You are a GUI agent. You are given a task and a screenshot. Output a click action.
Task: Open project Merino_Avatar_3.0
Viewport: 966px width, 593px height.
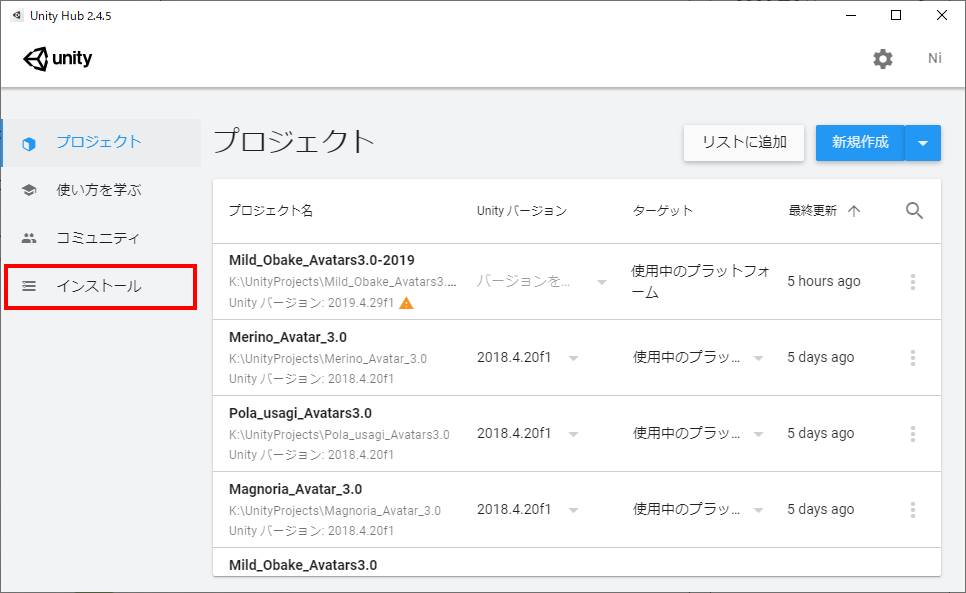click(x=288, y=337)
